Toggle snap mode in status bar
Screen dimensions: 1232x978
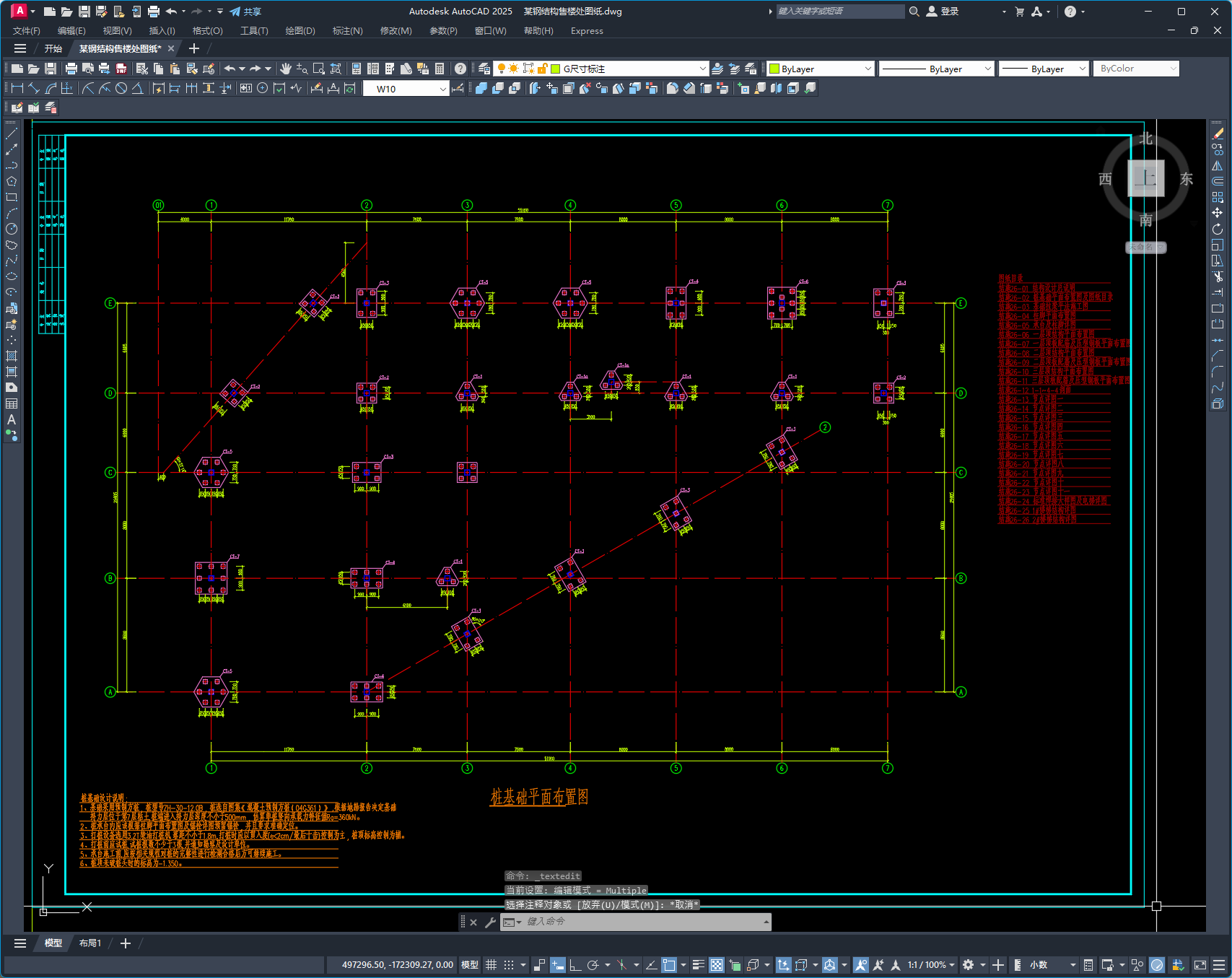pos(509,965)
